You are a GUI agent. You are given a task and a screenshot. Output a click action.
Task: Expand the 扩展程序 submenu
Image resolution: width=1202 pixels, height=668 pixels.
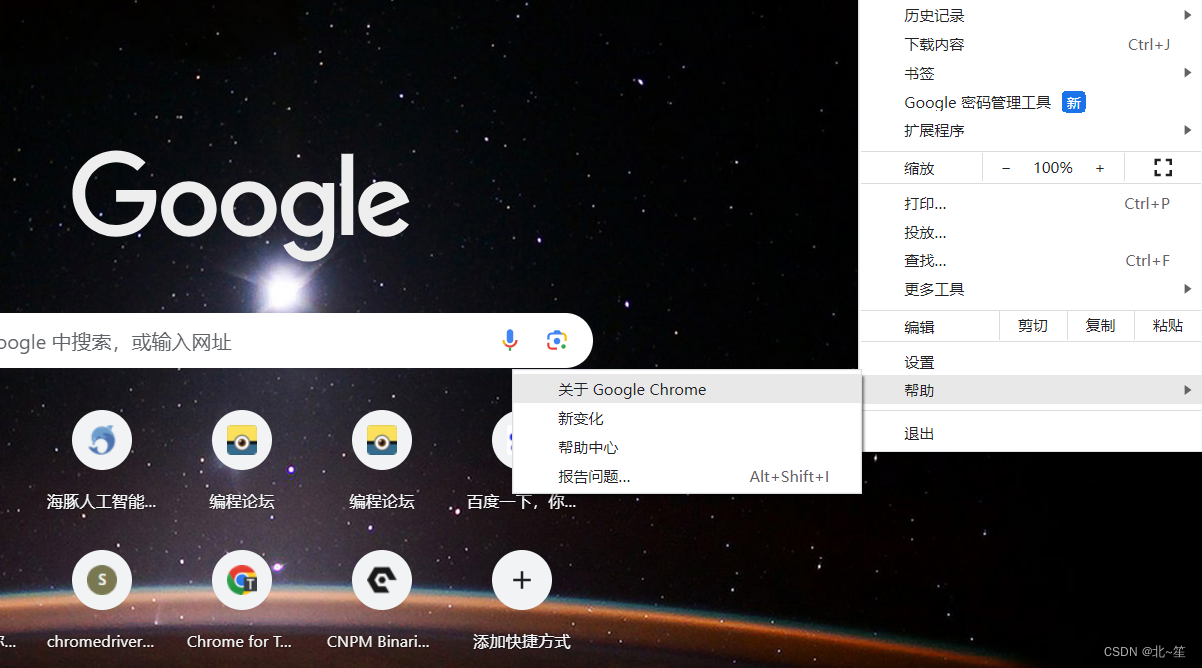point(1031,130)
